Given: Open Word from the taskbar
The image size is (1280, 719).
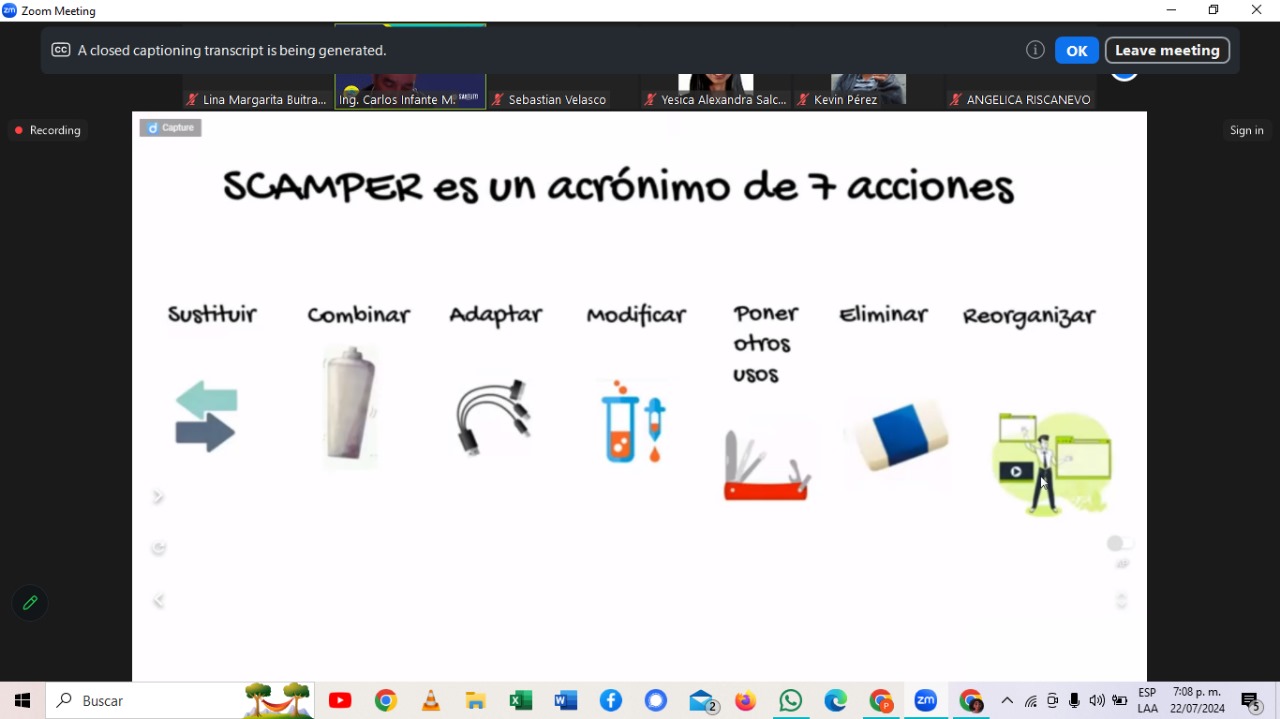Looking at the screenshot, I should (566, 701).
